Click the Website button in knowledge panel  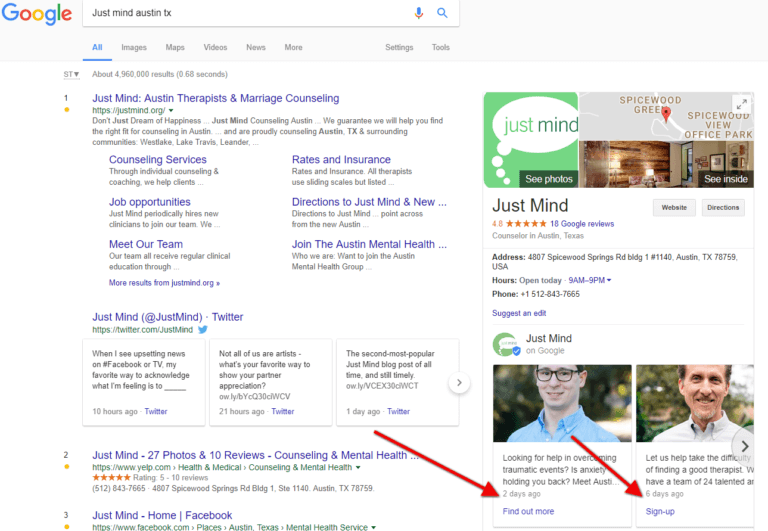674,208
